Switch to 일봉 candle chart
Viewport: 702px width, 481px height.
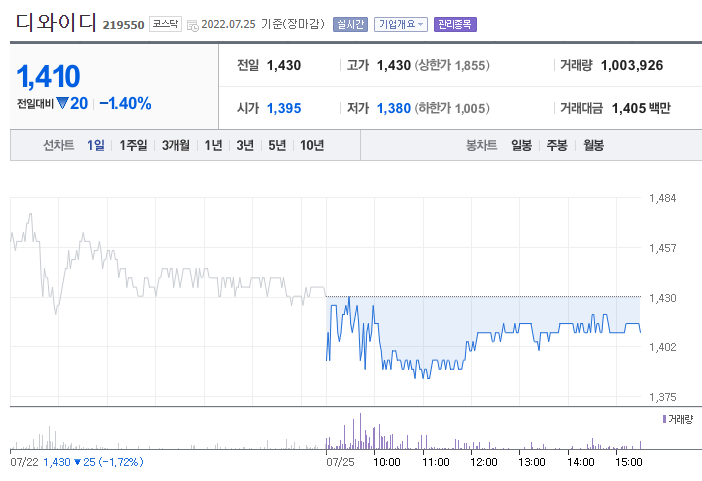pos(521,145)
